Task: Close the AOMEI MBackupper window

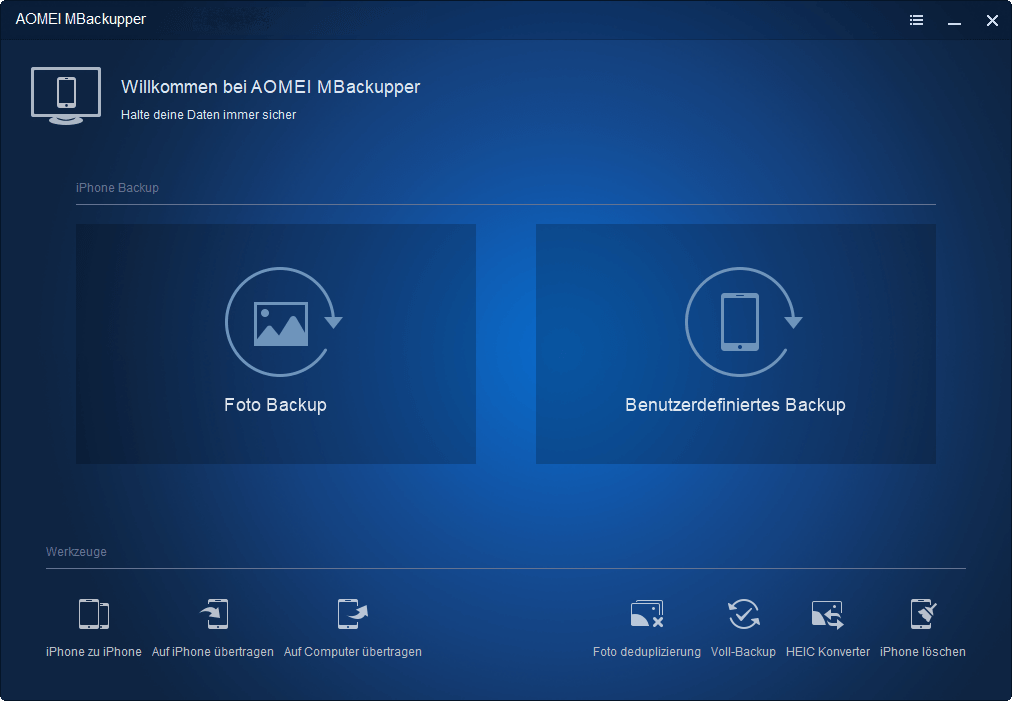Action: tap(993, 21)
